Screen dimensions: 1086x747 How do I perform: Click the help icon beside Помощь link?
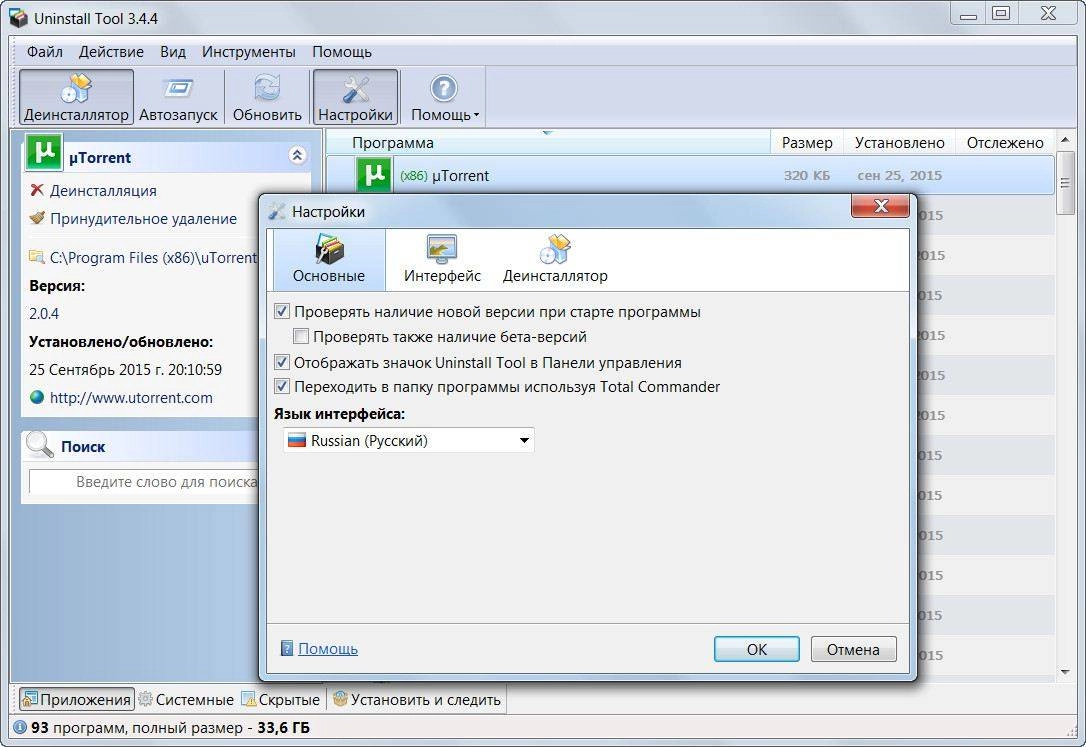tap(286, 649)
